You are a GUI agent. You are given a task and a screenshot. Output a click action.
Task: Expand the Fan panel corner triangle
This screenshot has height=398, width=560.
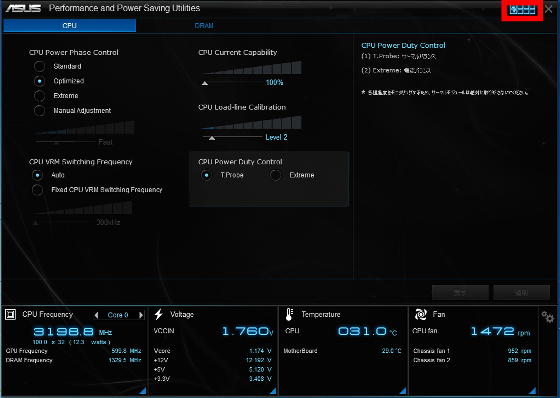coord(532,390)
